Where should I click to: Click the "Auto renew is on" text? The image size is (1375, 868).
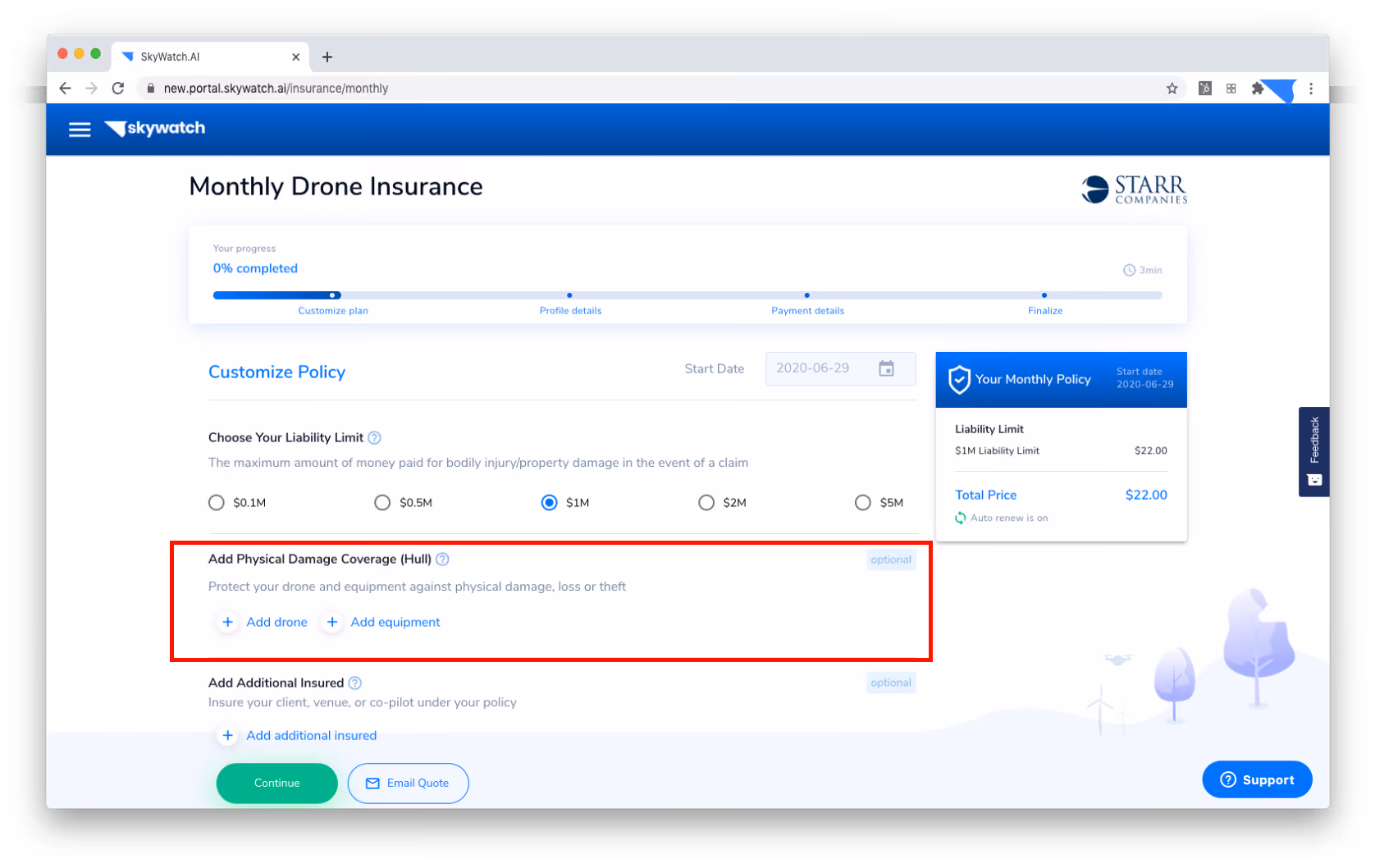click(x=1009, y=519)
